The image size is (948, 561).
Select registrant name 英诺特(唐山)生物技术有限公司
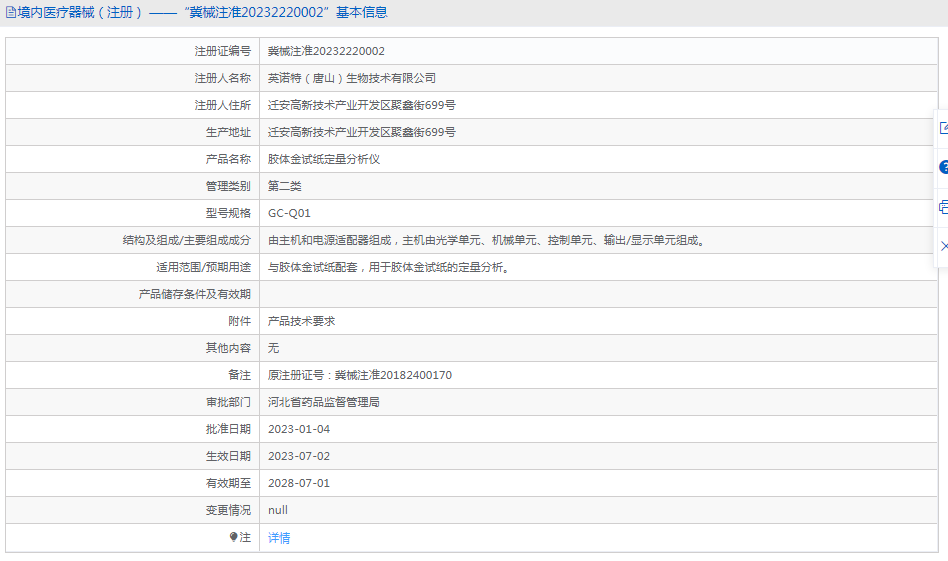pyautogui.click(x=351, y=78)
